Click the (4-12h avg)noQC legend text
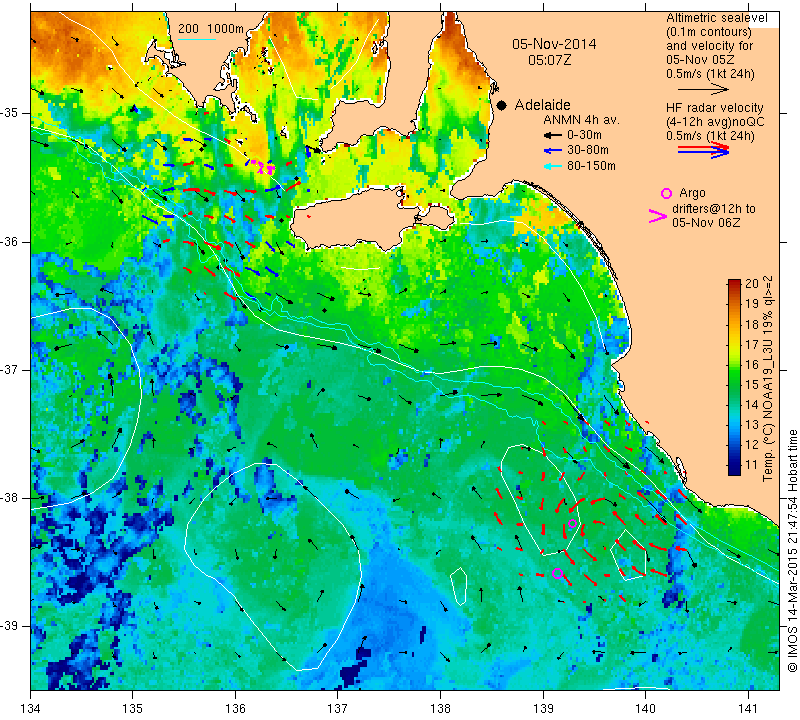Image resolution: width=800 pixels, height=720 pixels. (x=715, y=122)
